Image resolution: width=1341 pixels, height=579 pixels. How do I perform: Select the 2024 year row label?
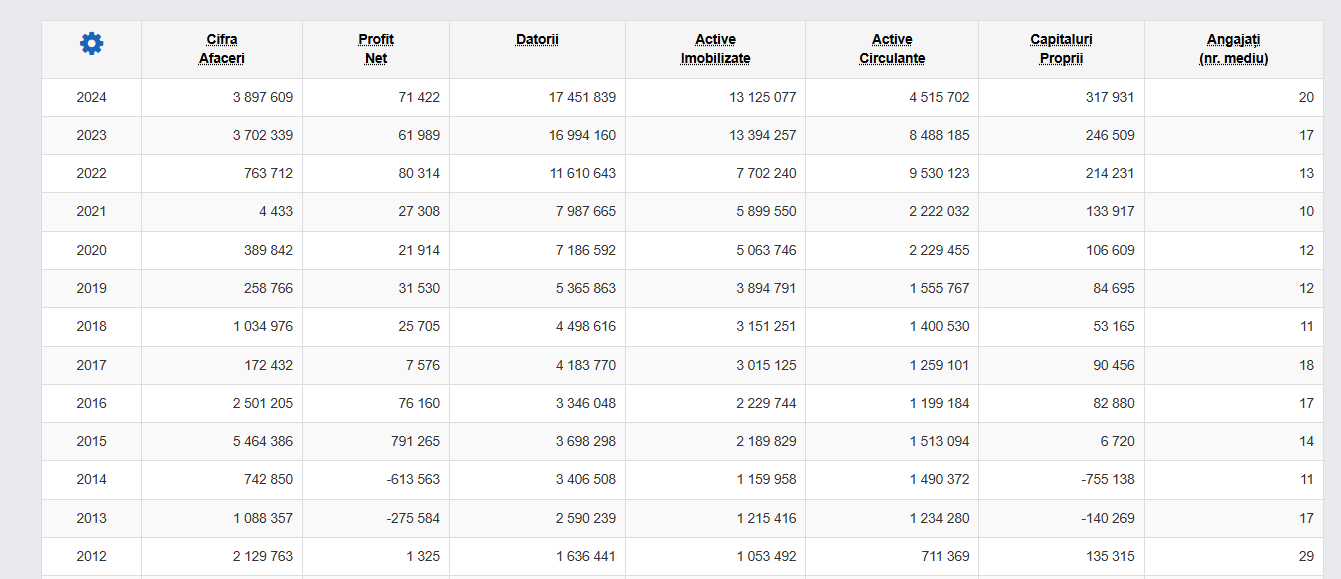(91, 97)
